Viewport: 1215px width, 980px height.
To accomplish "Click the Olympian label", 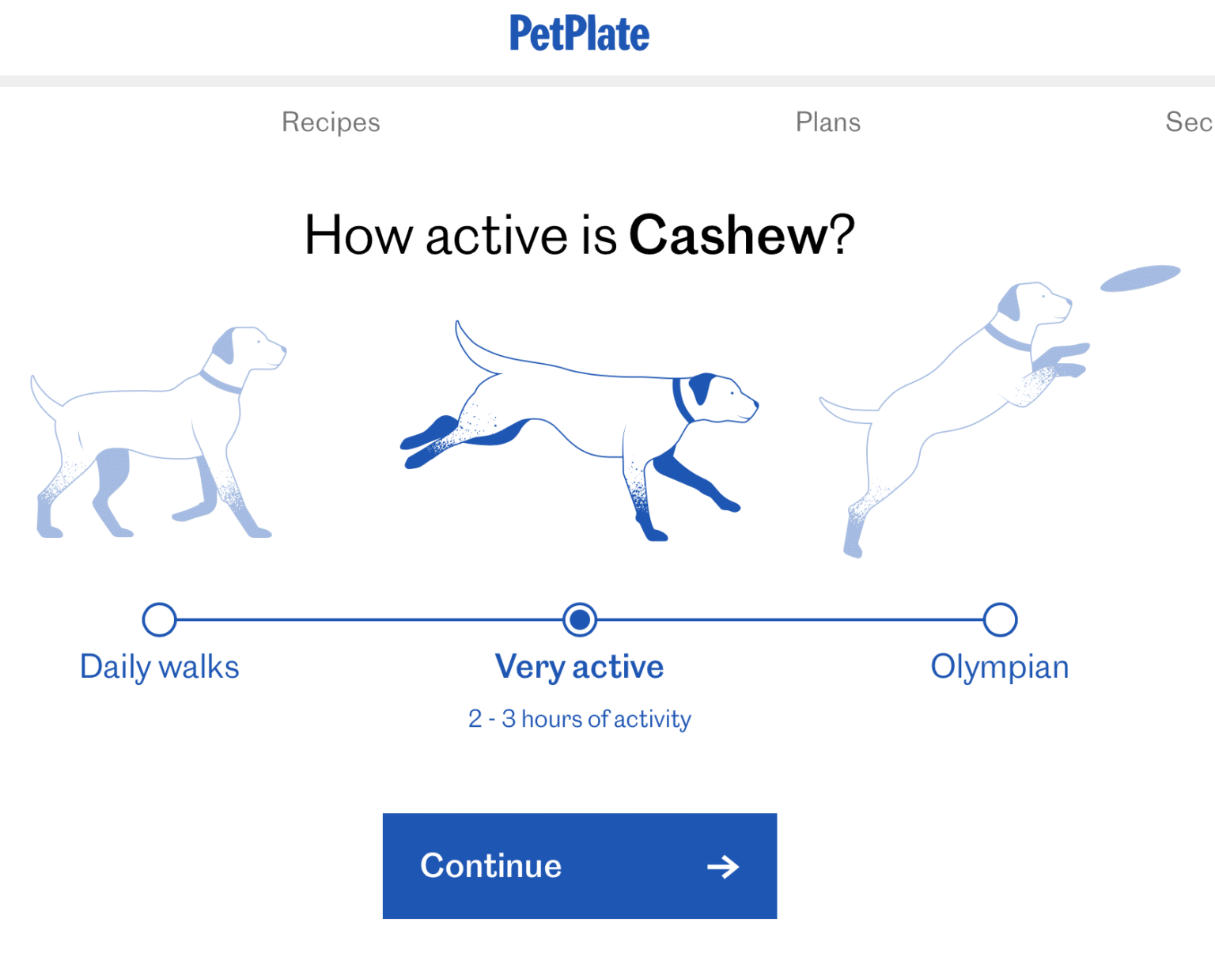I will click(1000, 667).
